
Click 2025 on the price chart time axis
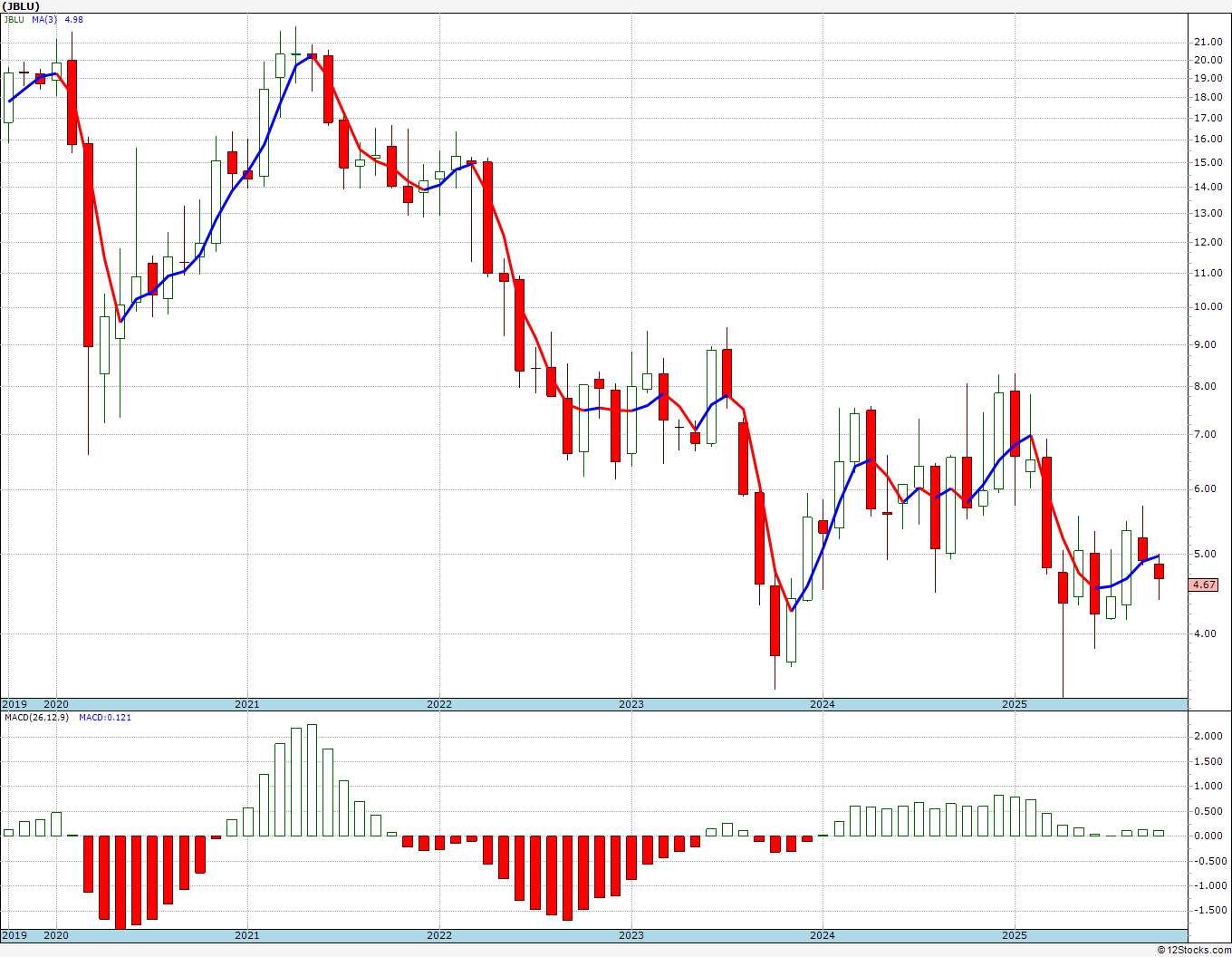(x=1015, y=704)
